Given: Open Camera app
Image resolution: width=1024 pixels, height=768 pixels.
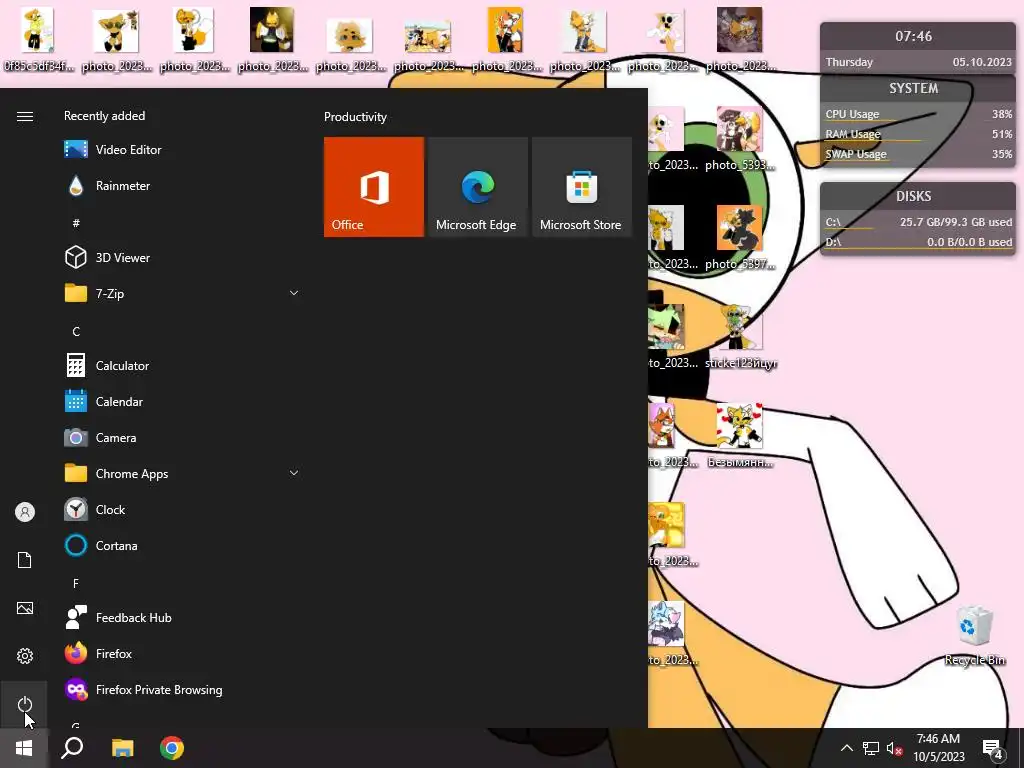Looking at the screenshot, I should [183, 438].
